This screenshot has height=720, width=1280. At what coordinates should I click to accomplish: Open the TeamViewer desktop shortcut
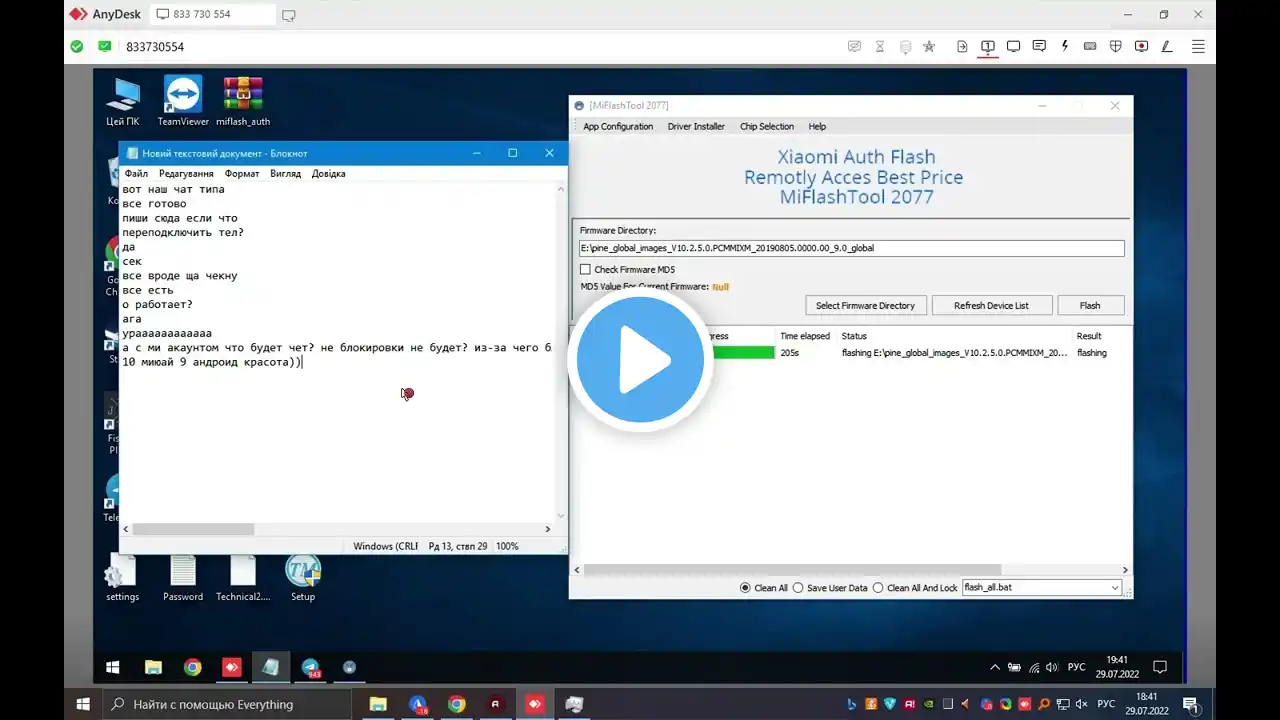pos(183,102)
